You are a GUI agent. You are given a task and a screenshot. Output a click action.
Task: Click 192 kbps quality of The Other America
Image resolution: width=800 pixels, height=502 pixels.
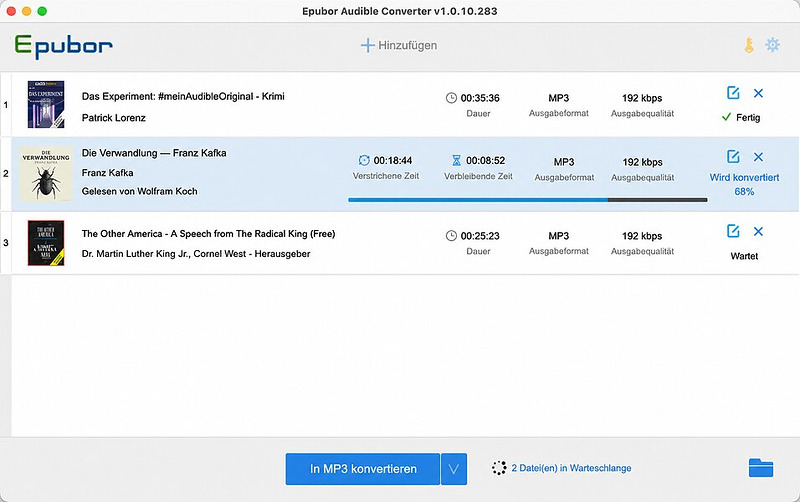pyautogui.click(x=642, y=236)
